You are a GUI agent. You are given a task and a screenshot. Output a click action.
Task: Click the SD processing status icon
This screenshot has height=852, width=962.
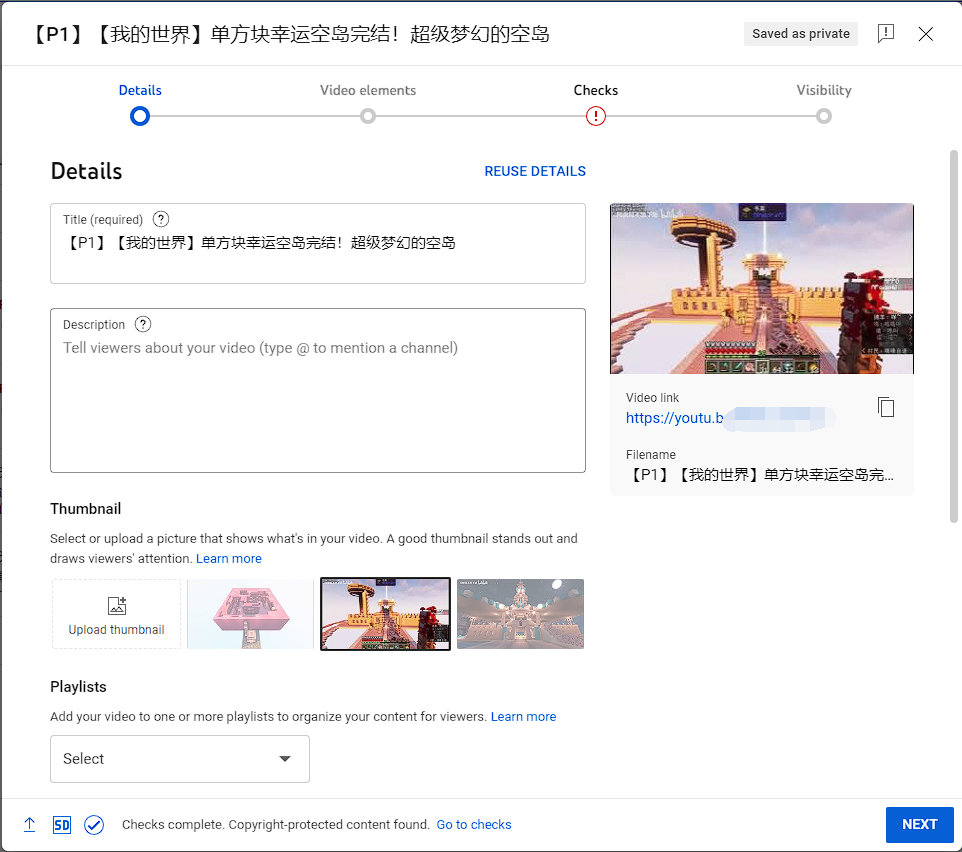pos(62,825)
